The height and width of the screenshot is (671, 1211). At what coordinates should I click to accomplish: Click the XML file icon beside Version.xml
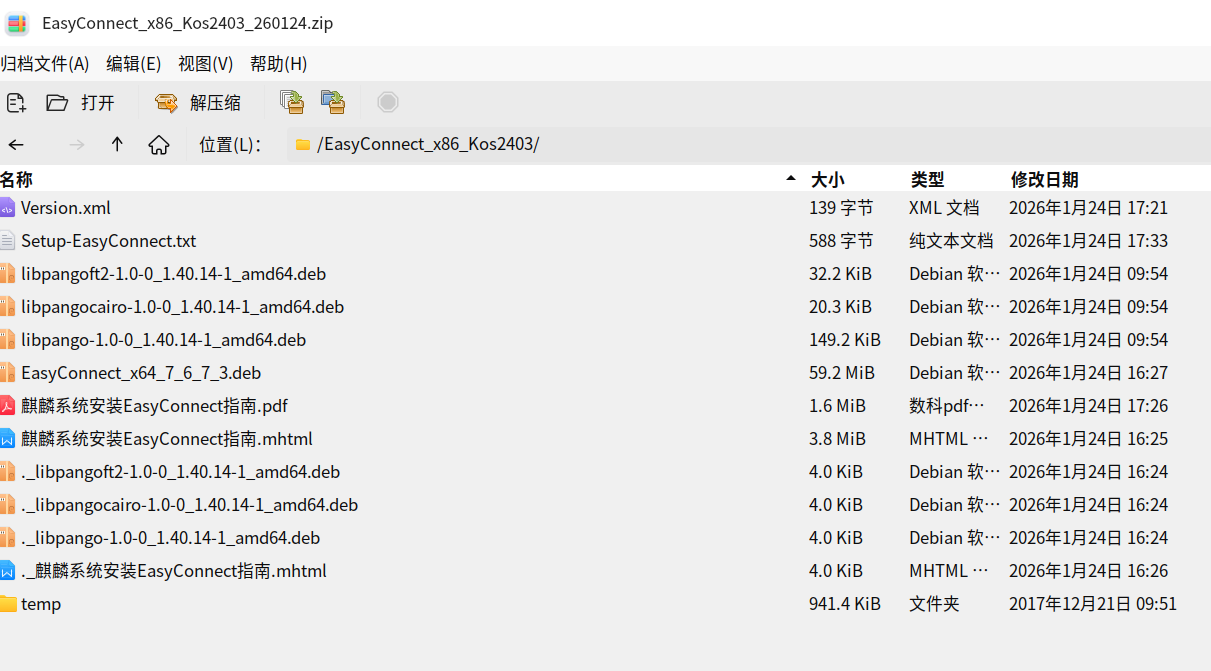point(8,208)
